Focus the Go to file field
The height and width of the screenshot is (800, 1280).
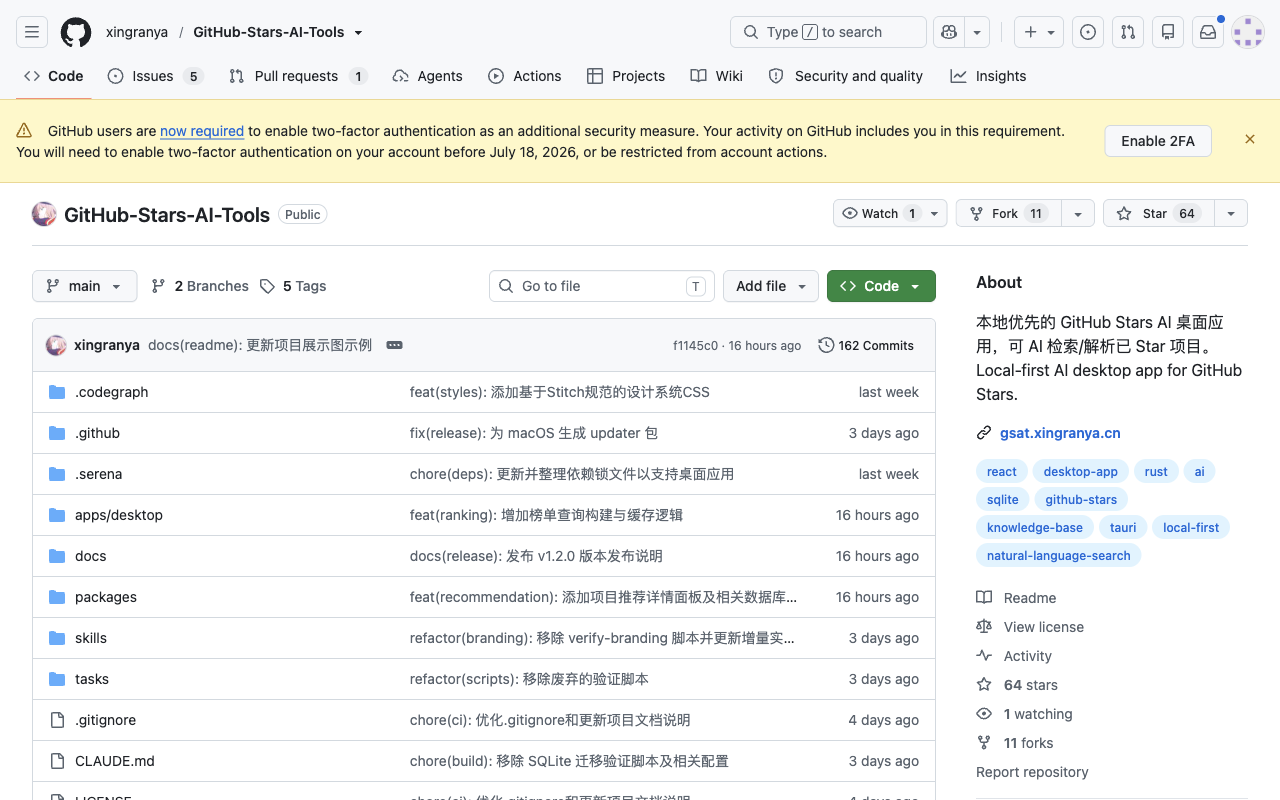coord(602,286)
